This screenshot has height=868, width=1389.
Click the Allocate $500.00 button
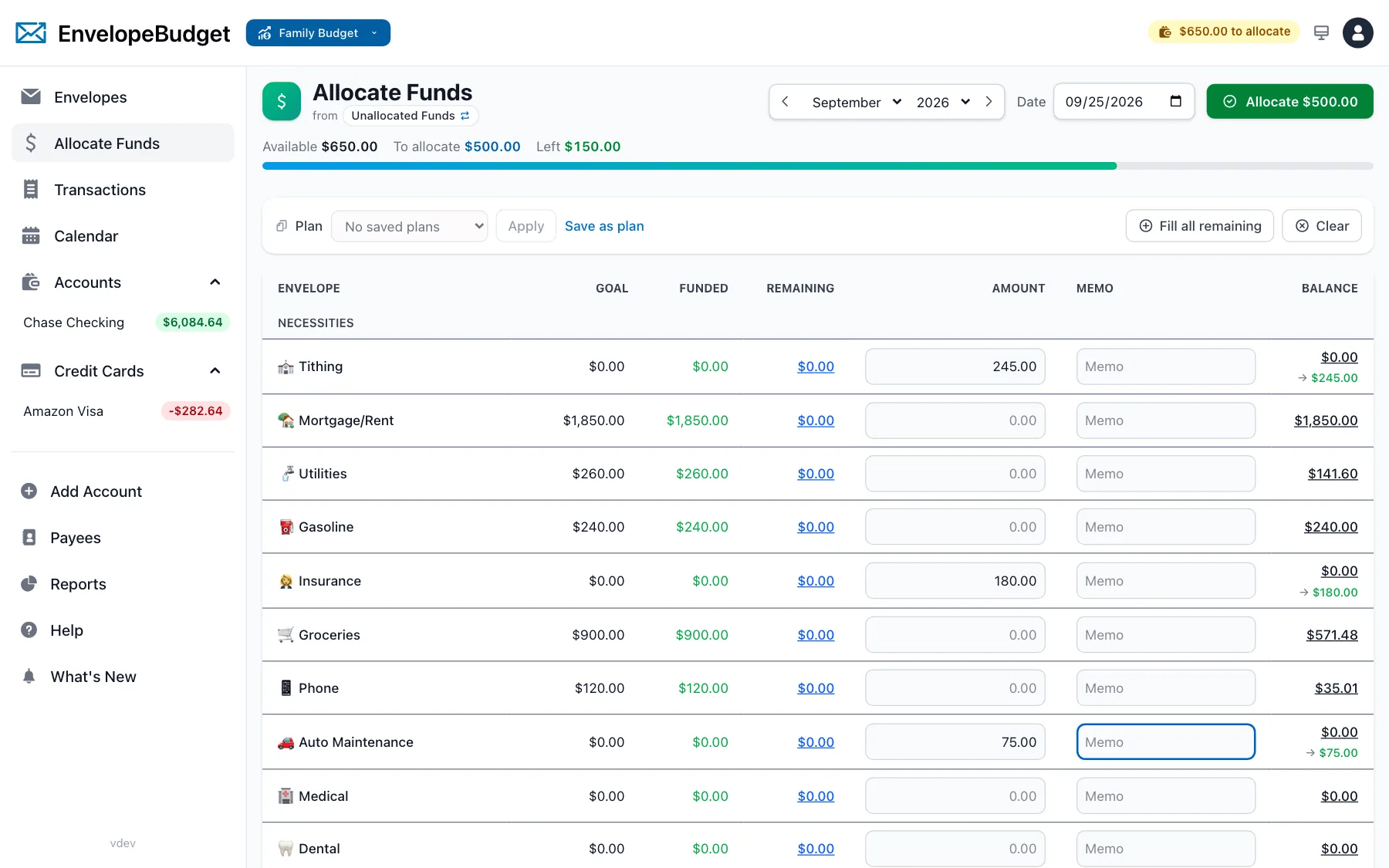point(1289,101)
